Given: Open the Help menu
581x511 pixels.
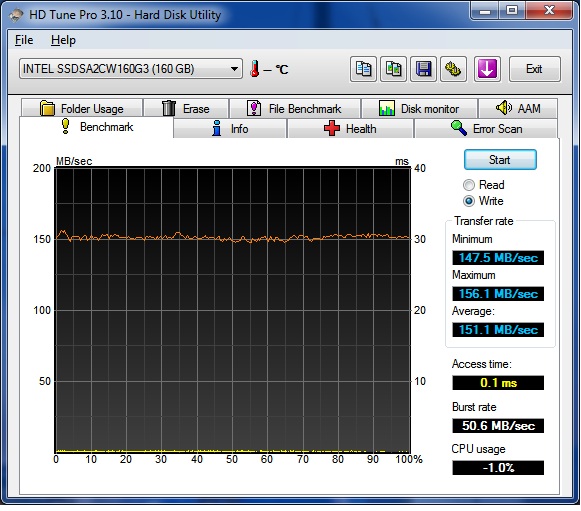Looking at the screenshot, I should (x=63, y=40).
